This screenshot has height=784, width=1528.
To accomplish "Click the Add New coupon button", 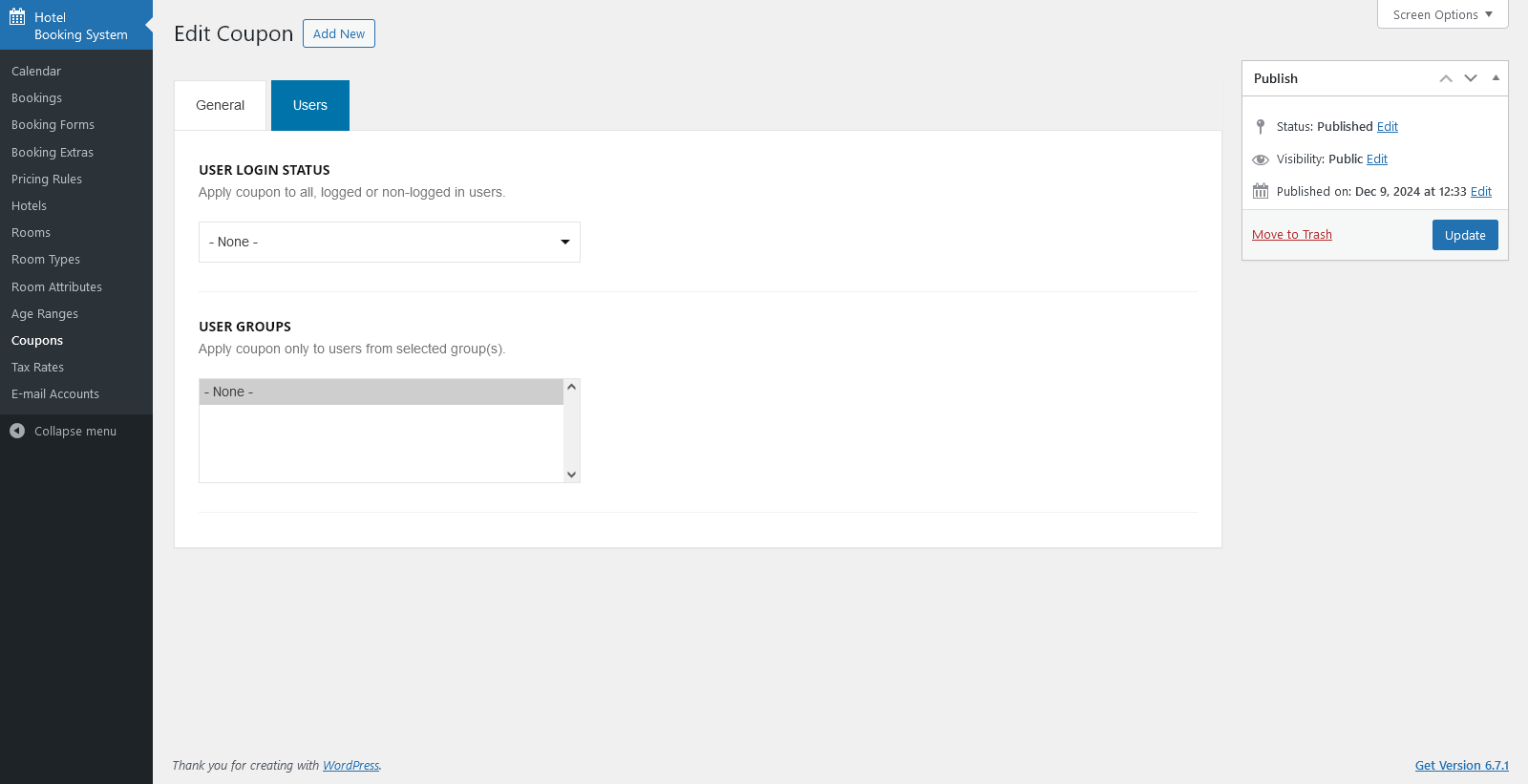I will [x=339, y=33].
